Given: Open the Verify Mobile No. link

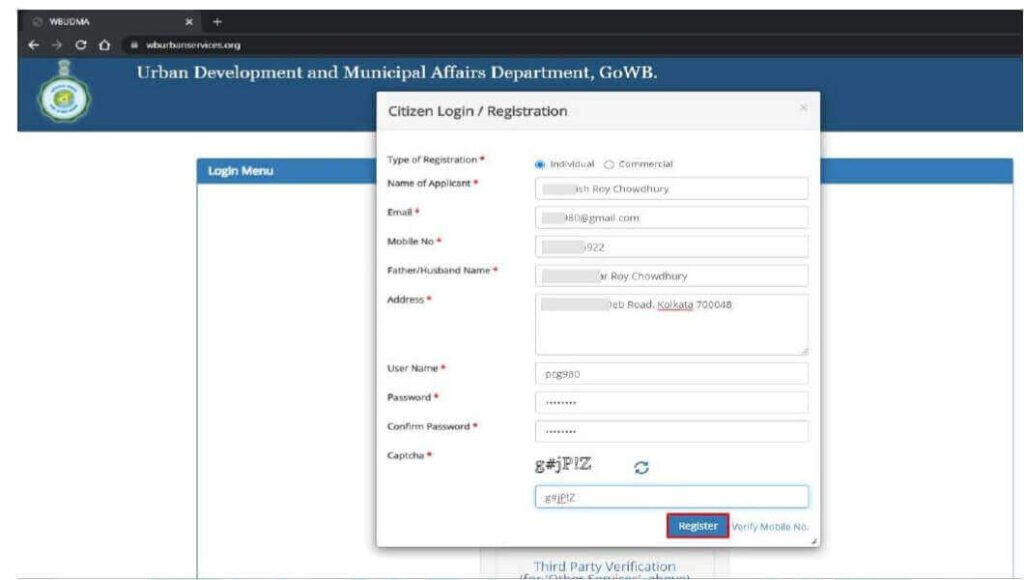Looking at the screenshot, I should point(770,526).
